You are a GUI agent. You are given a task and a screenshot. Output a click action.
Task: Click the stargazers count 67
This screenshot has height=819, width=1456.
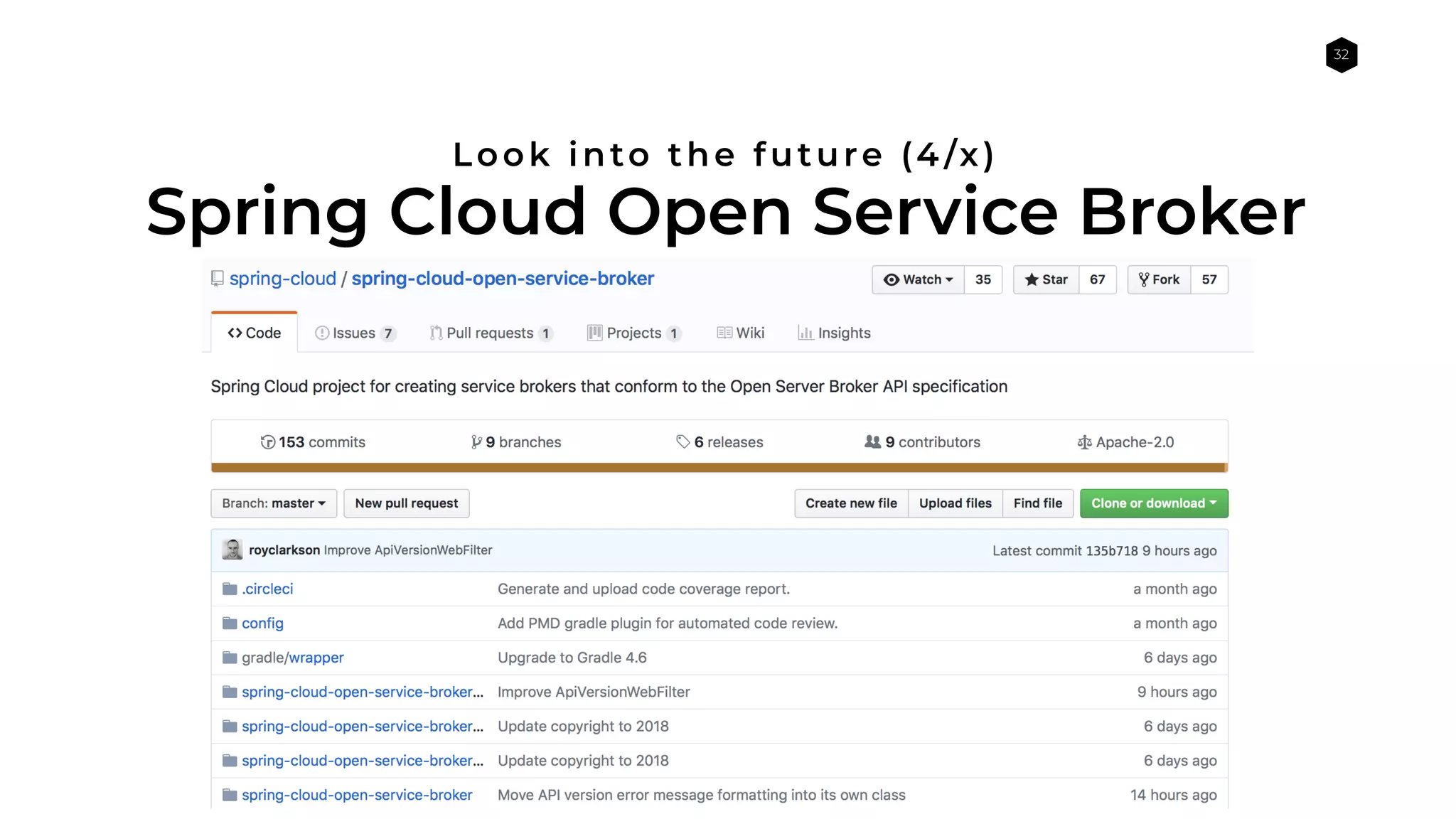[x=1098, y=279]
